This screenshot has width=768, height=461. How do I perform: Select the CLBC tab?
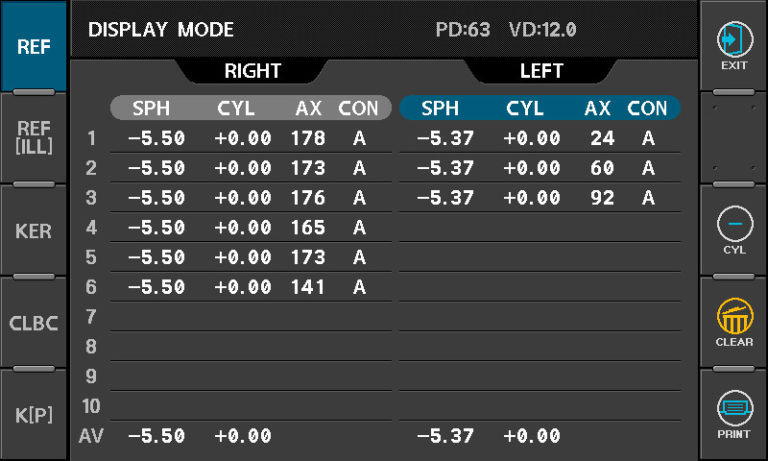(x=33, y=323)
